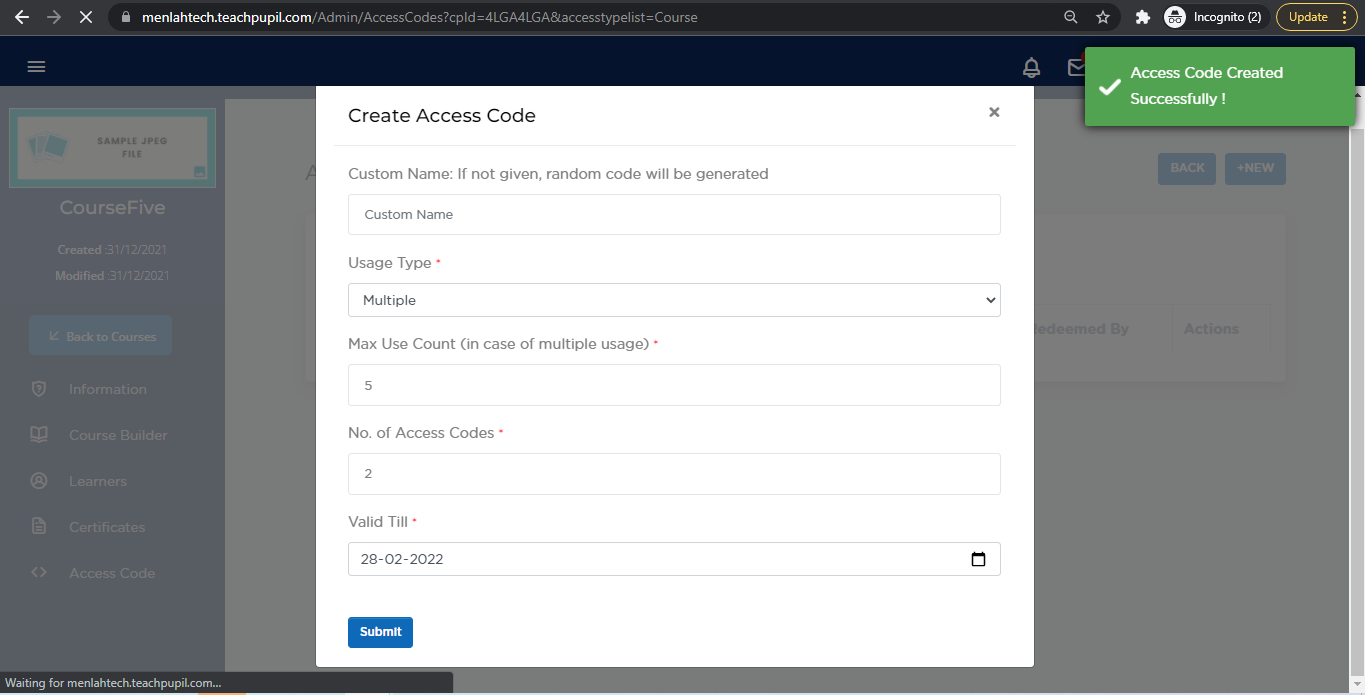This screenshot has width=1365, height=695.
Task: Go to Learners in sidebar
Action: pos(98,482)
